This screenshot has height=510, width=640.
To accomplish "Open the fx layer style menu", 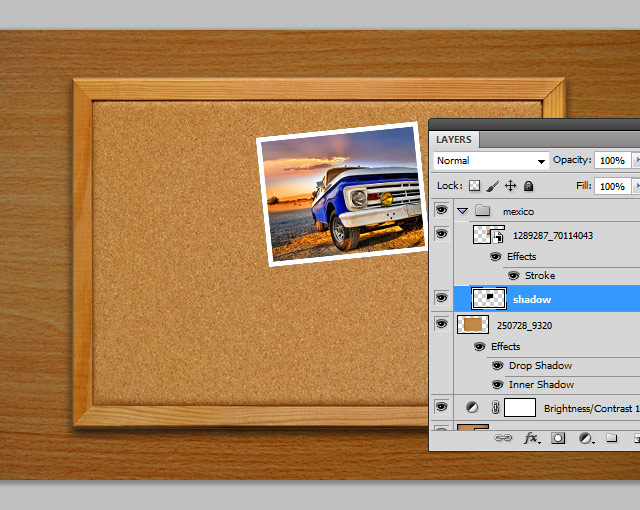I will 531,438.
